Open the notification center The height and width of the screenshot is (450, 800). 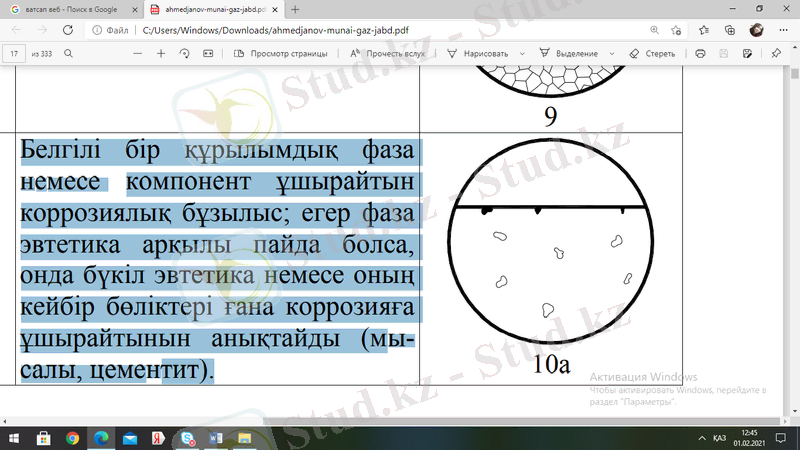click(x=781, y=438)
